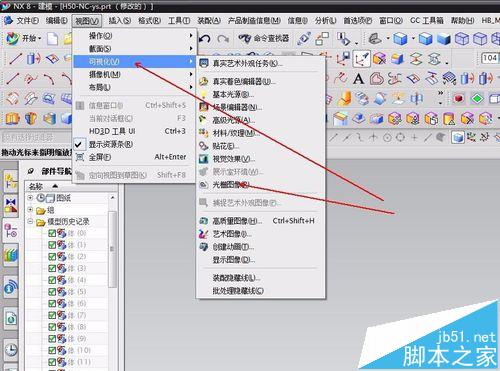Click the heart-shaped curve icon next to A

coord(377,79)
